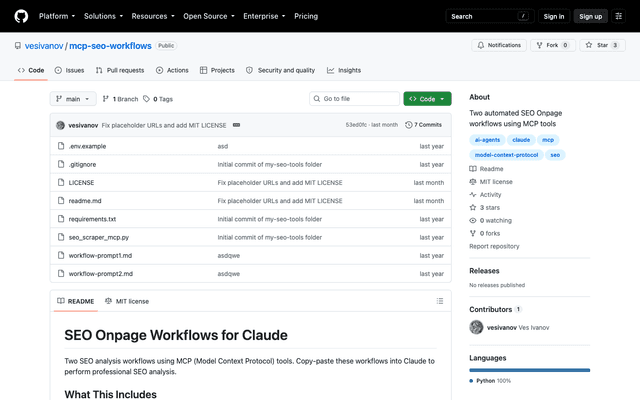
Task: Expand commit message ellipsis icon
Action: (236, 125)
